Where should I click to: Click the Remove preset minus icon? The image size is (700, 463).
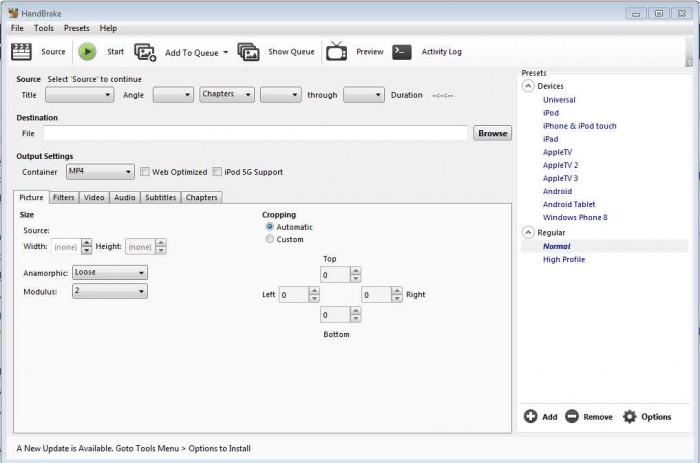click(572, 416)
